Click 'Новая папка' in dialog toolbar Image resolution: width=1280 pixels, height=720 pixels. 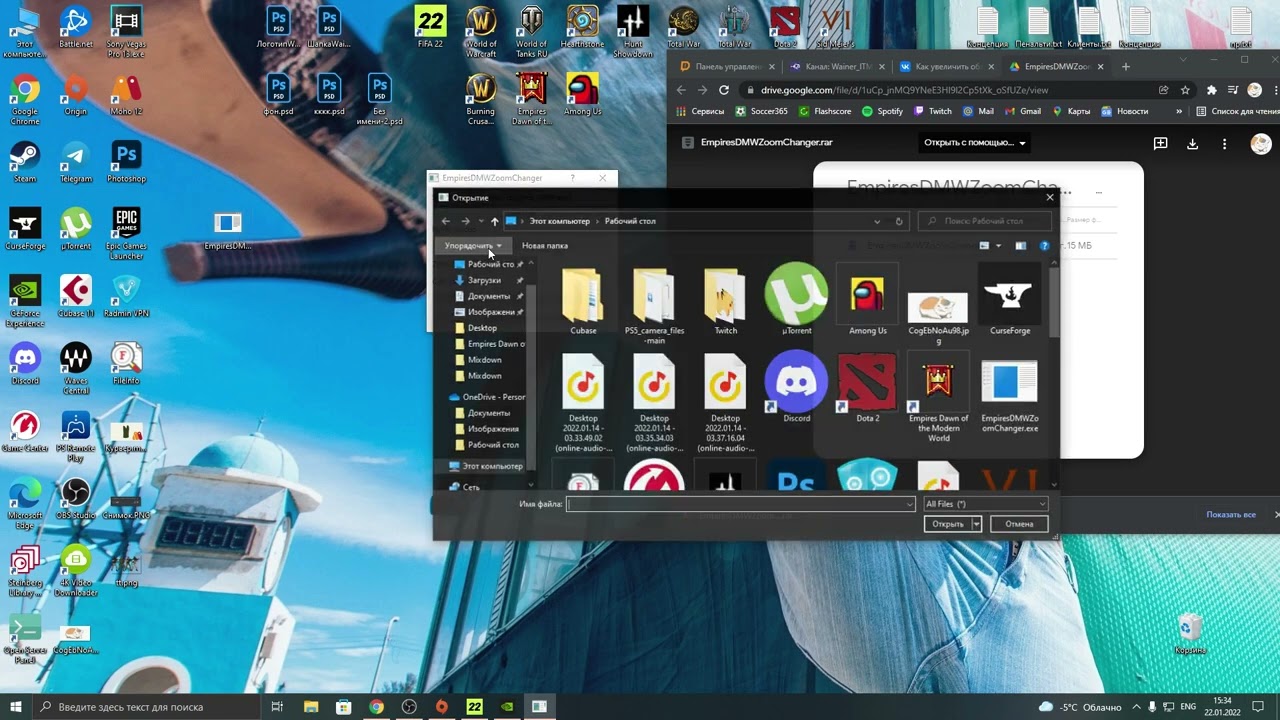pos(544,246)
